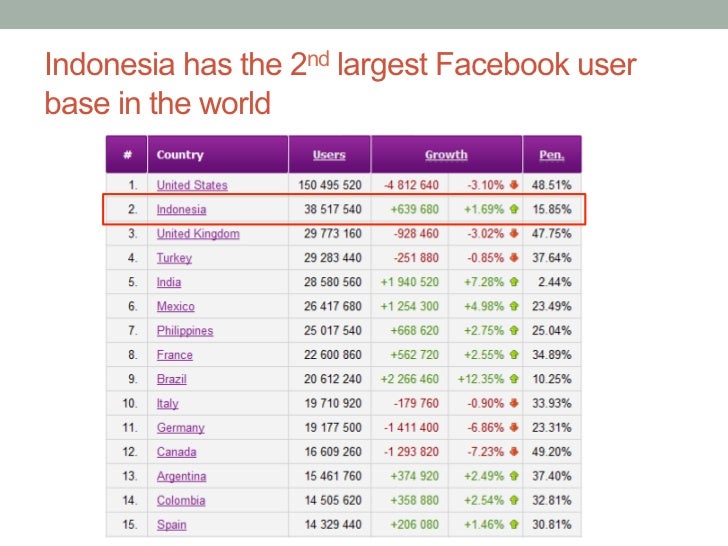Click the green up arrow in Spain row
This screenshot has width=728, height=546.
pyautogui.click(x=514, y=524)
